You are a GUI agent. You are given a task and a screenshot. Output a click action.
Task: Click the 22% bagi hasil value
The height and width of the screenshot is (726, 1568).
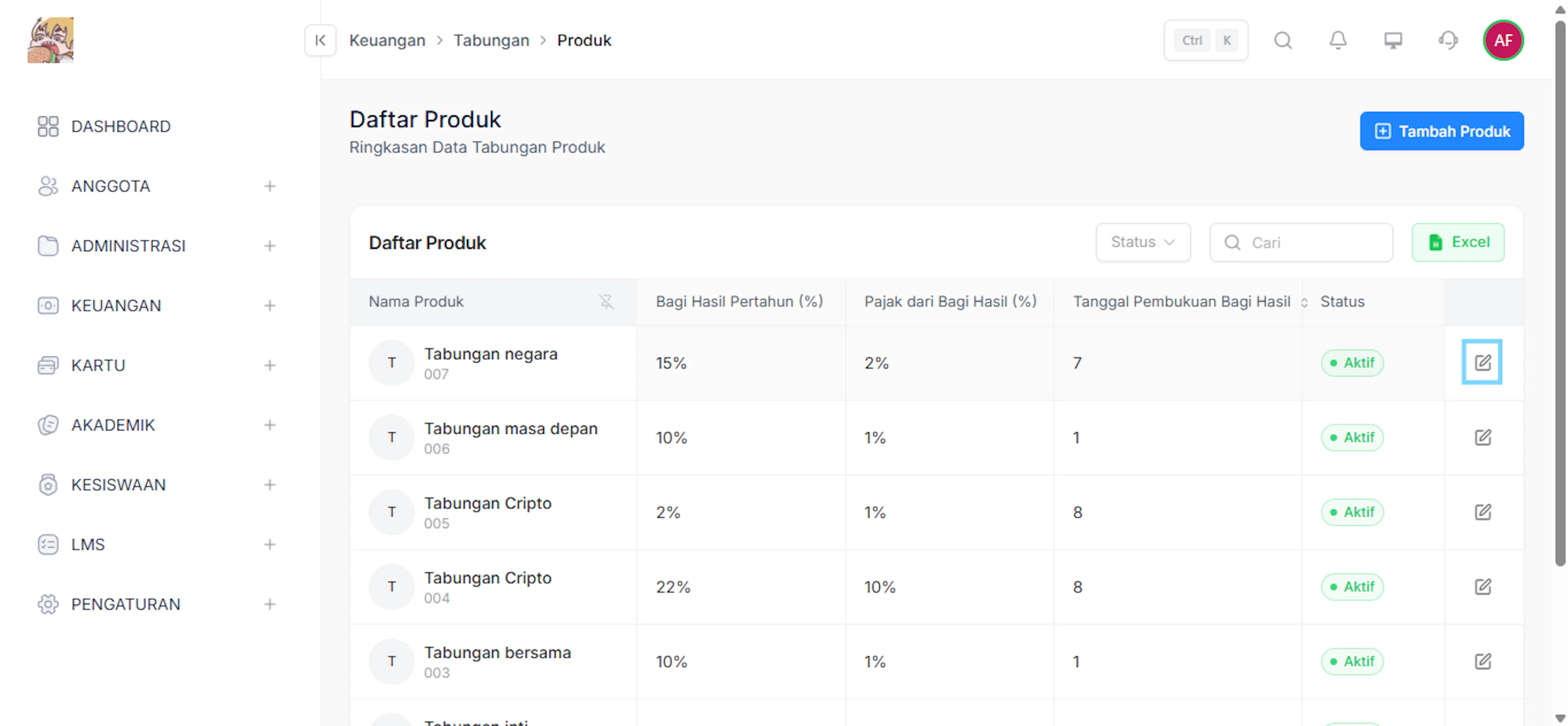pyautogui.click(x=673, y=587)
